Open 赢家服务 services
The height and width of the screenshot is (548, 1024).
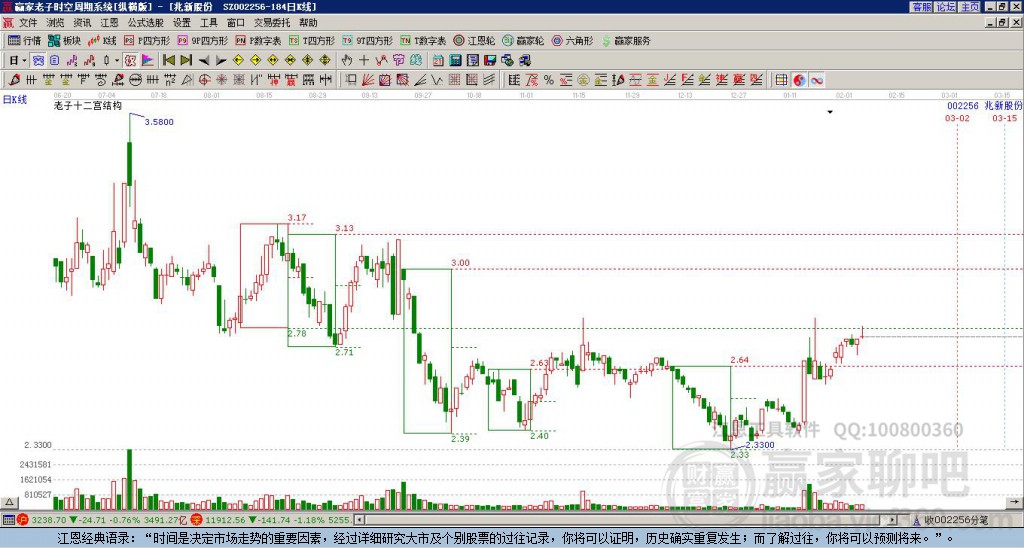click(x=626, y=40)
